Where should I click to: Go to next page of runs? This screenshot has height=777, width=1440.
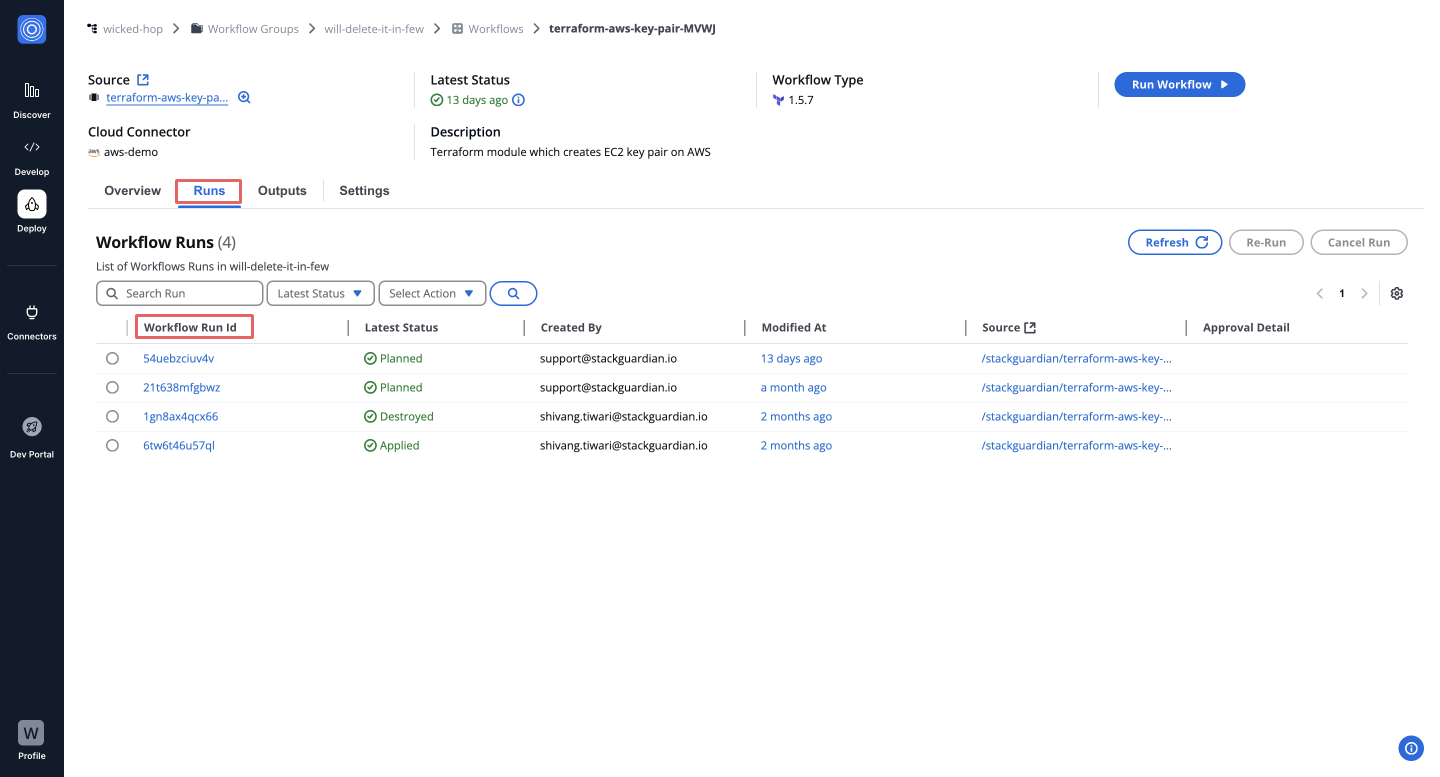pyautogui.click(x=1364, y=294)
